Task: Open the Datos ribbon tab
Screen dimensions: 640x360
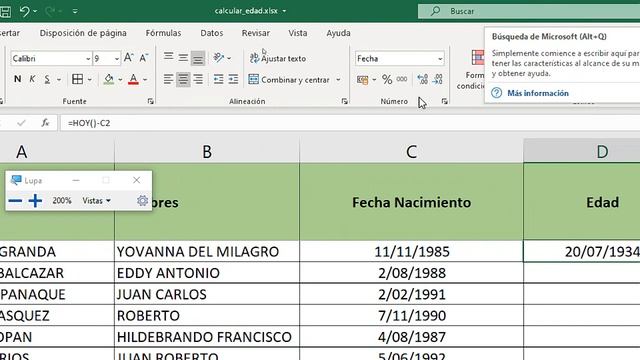Action: 211,33
